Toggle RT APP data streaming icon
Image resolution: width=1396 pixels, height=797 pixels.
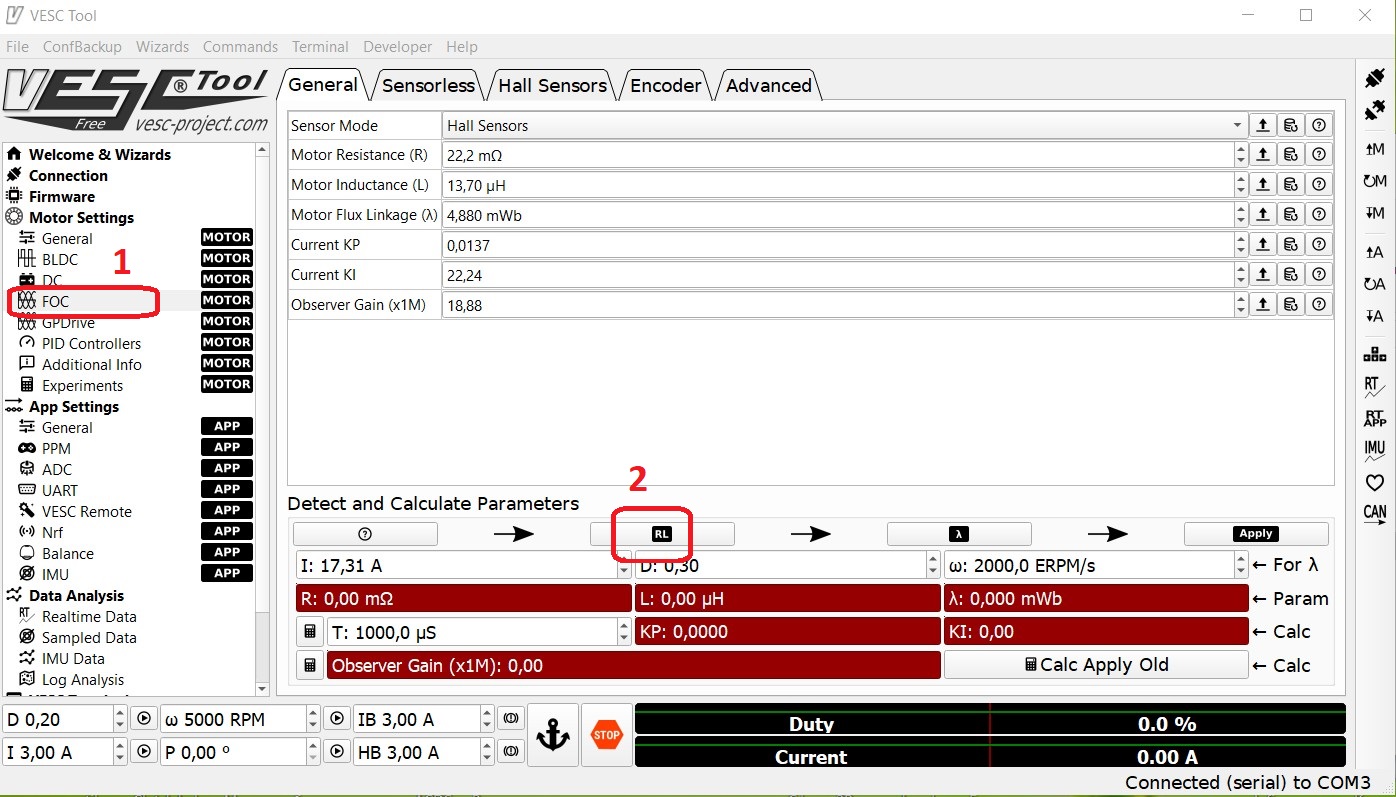click(1375, 418)
